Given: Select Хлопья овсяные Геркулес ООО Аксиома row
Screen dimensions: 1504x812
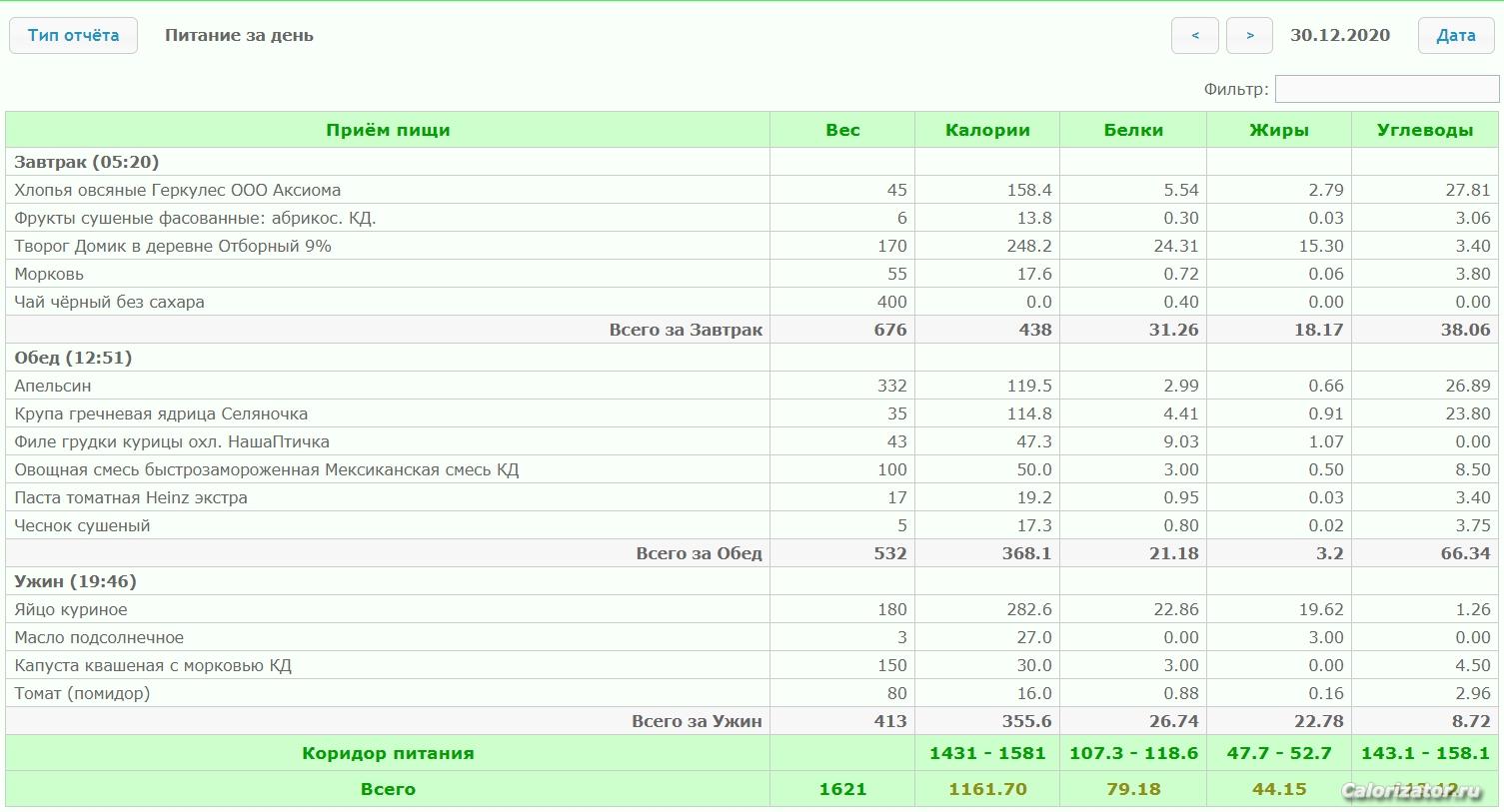Looking at the screenshot, I should 752,190.
